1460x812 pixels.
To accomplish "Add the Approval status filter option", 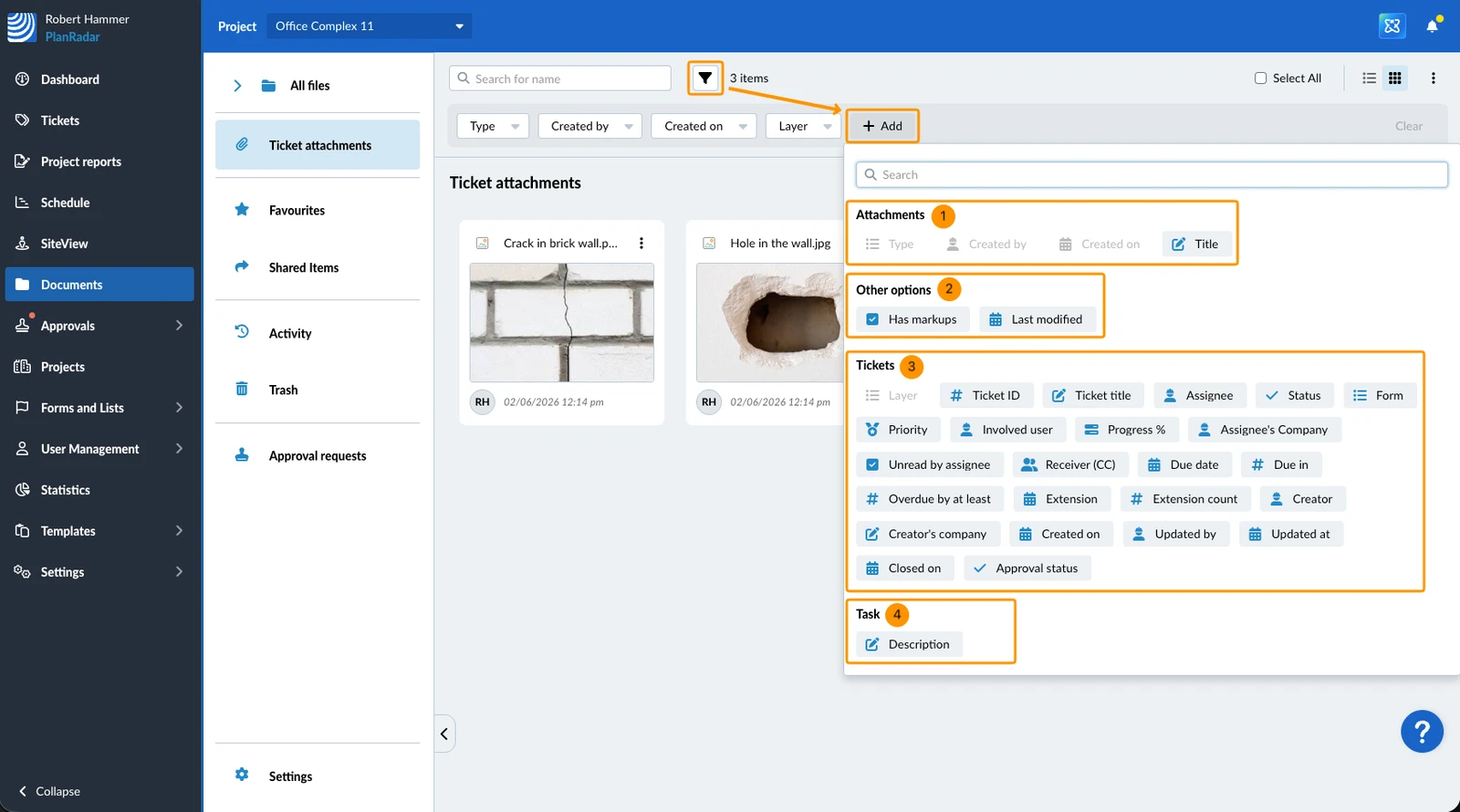I will (x=1027, y=568).
